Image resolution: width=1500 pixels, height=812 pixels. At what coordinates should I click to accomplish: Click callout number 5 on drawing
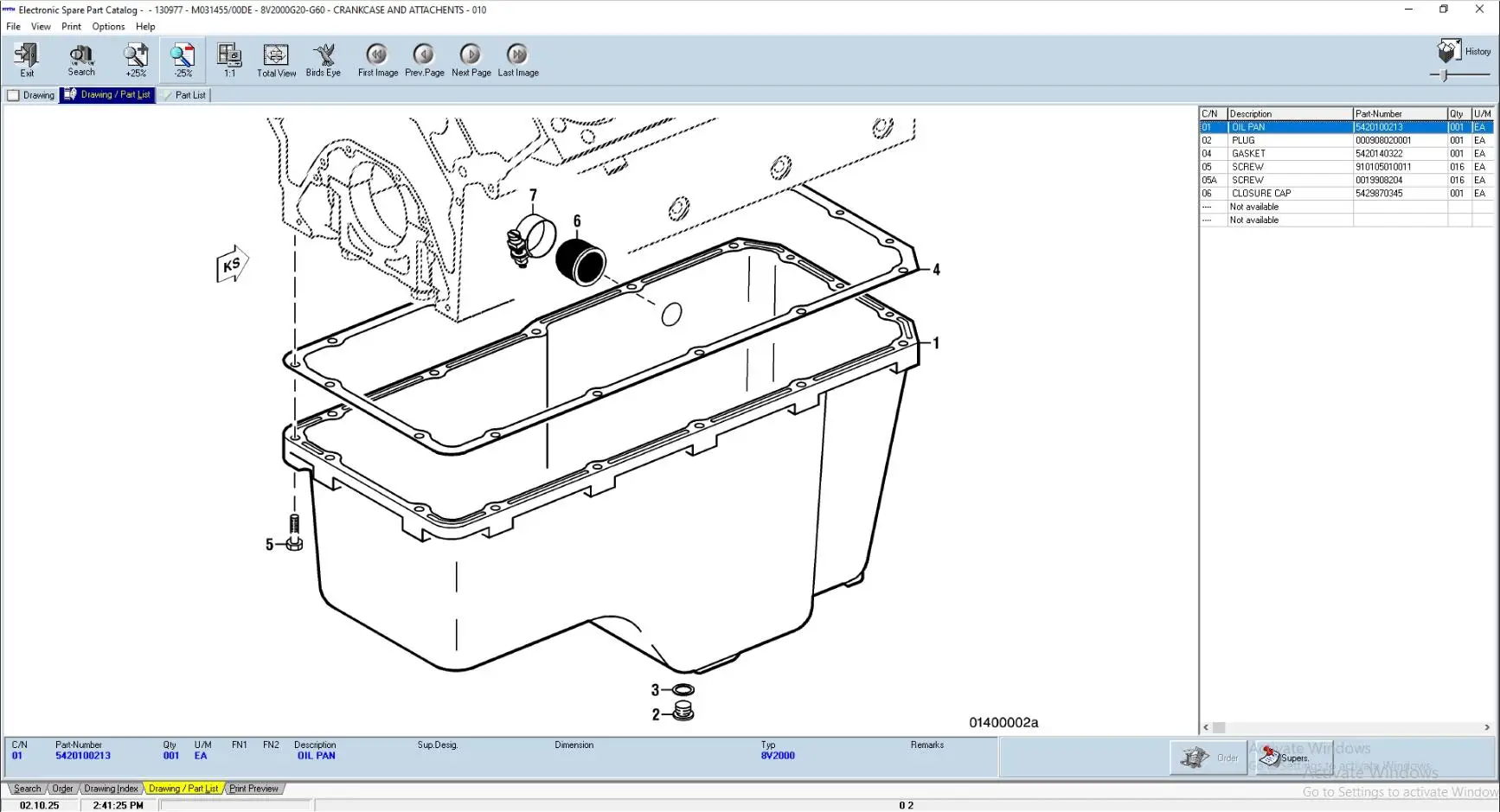[270, 545]
